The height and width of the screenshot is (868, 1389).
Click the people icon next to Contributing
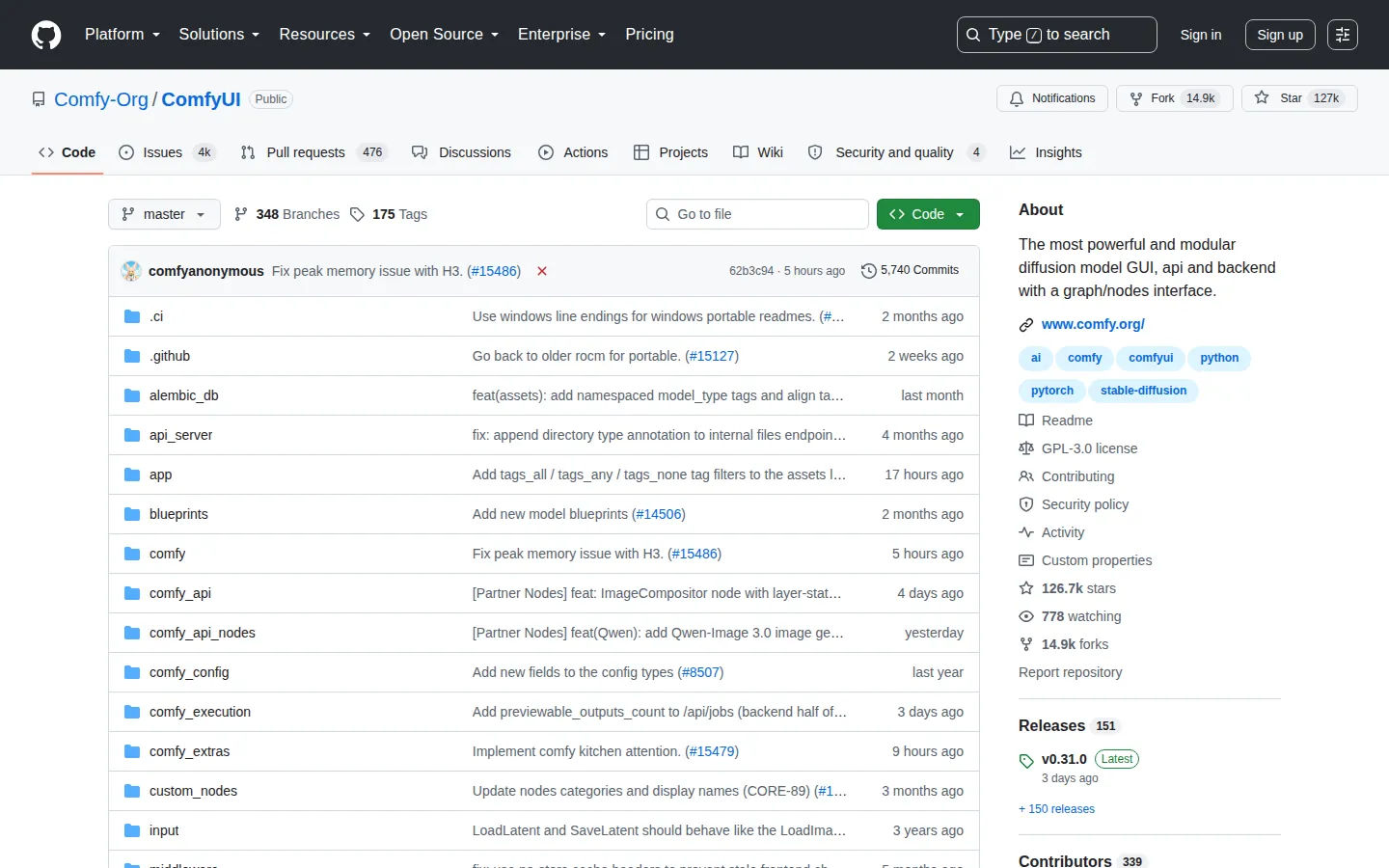[1026, 476]
